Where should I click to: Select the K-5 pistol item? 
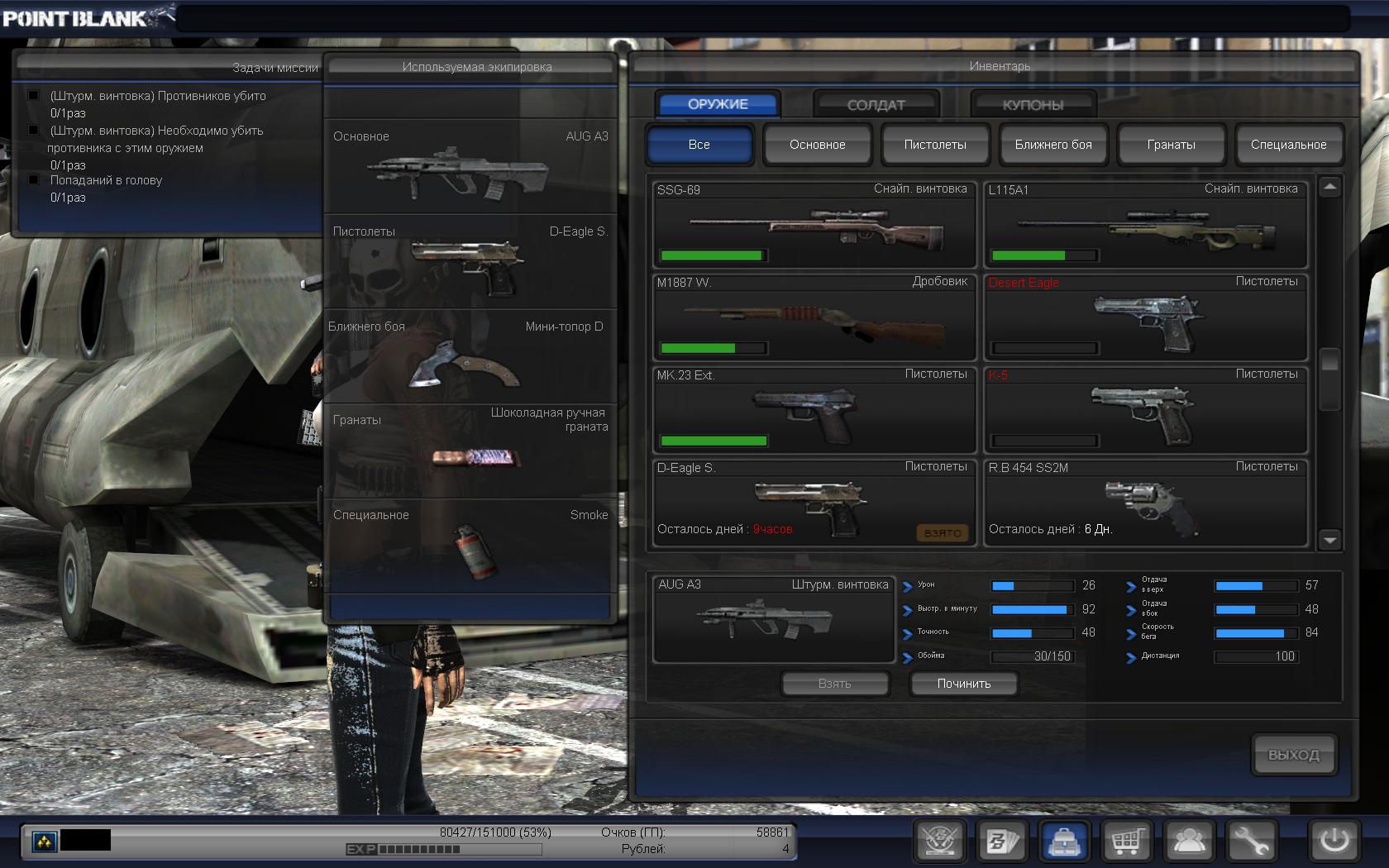(x=1146, y=410)
